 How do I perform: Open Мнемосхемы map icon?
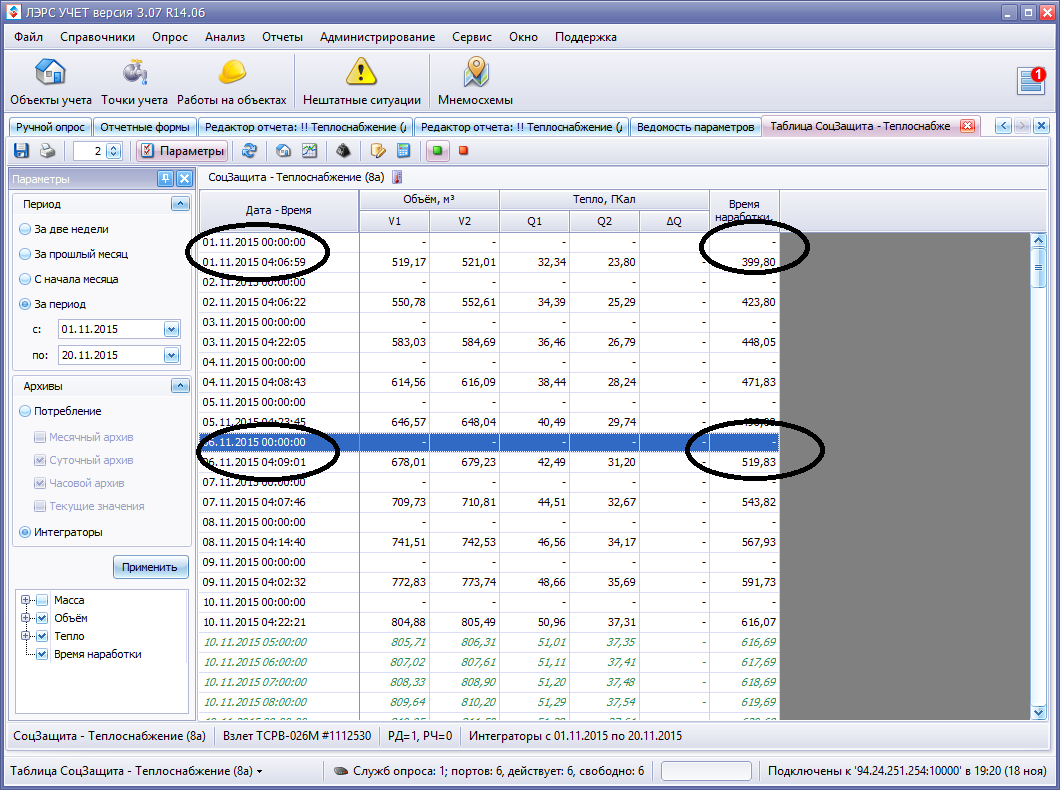475,82
